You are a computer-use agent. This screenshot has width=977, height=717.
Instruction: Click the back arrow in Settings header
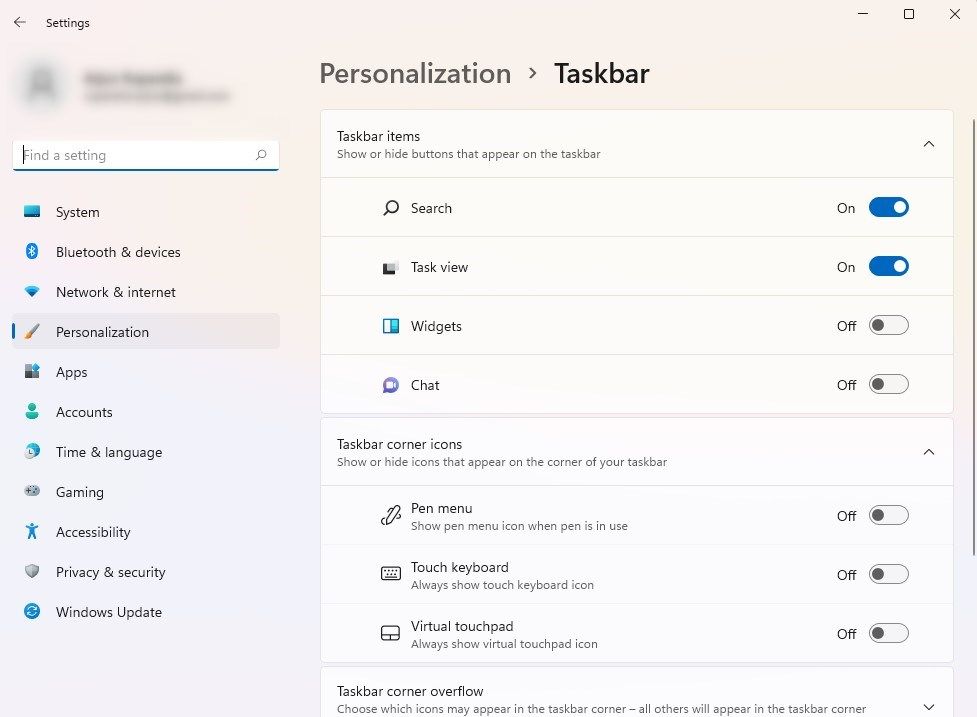pyautogui.click(x=20, y=22)
